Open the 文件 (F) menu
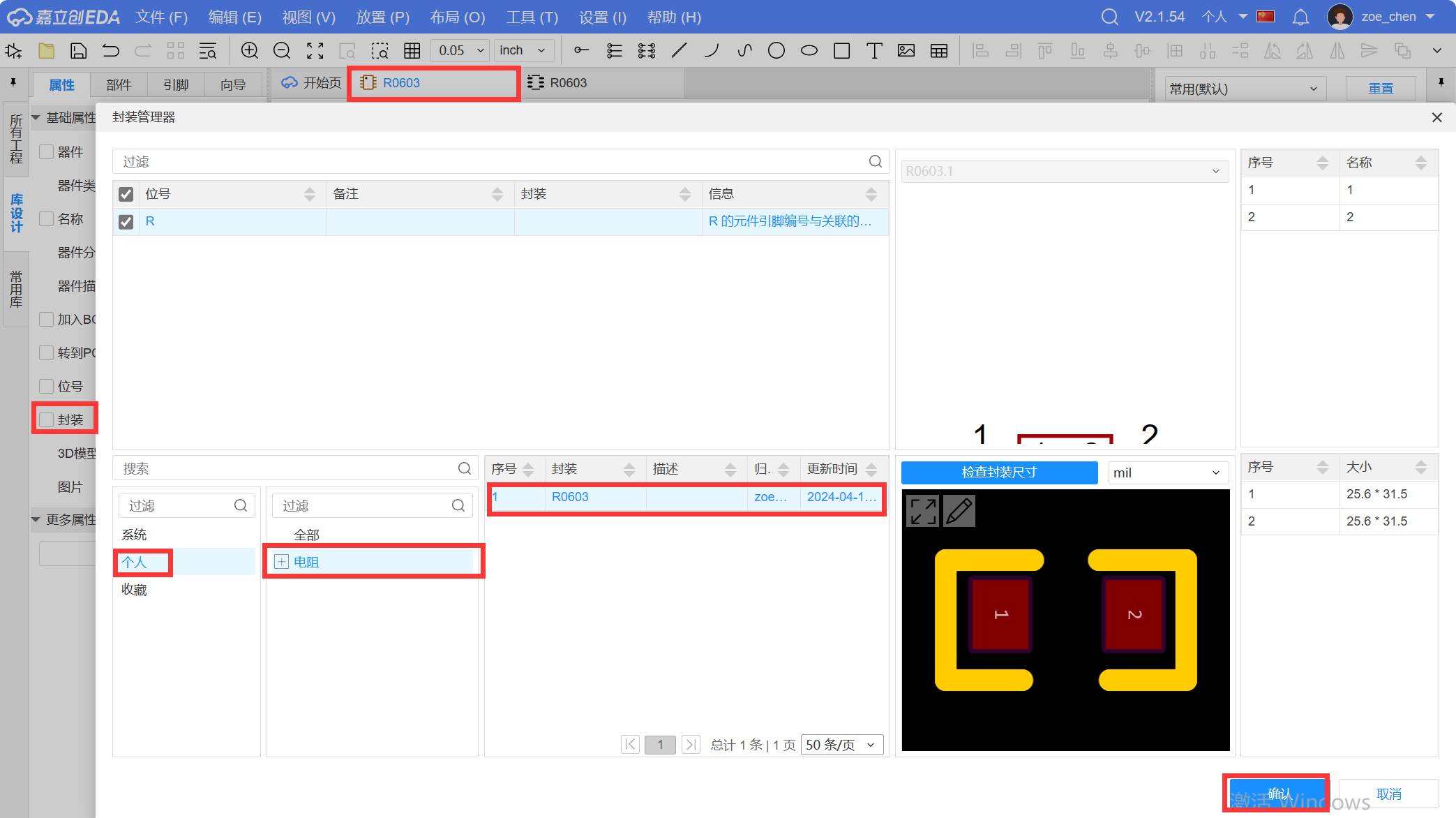The image size is (1456, 818). coord(161,17)
